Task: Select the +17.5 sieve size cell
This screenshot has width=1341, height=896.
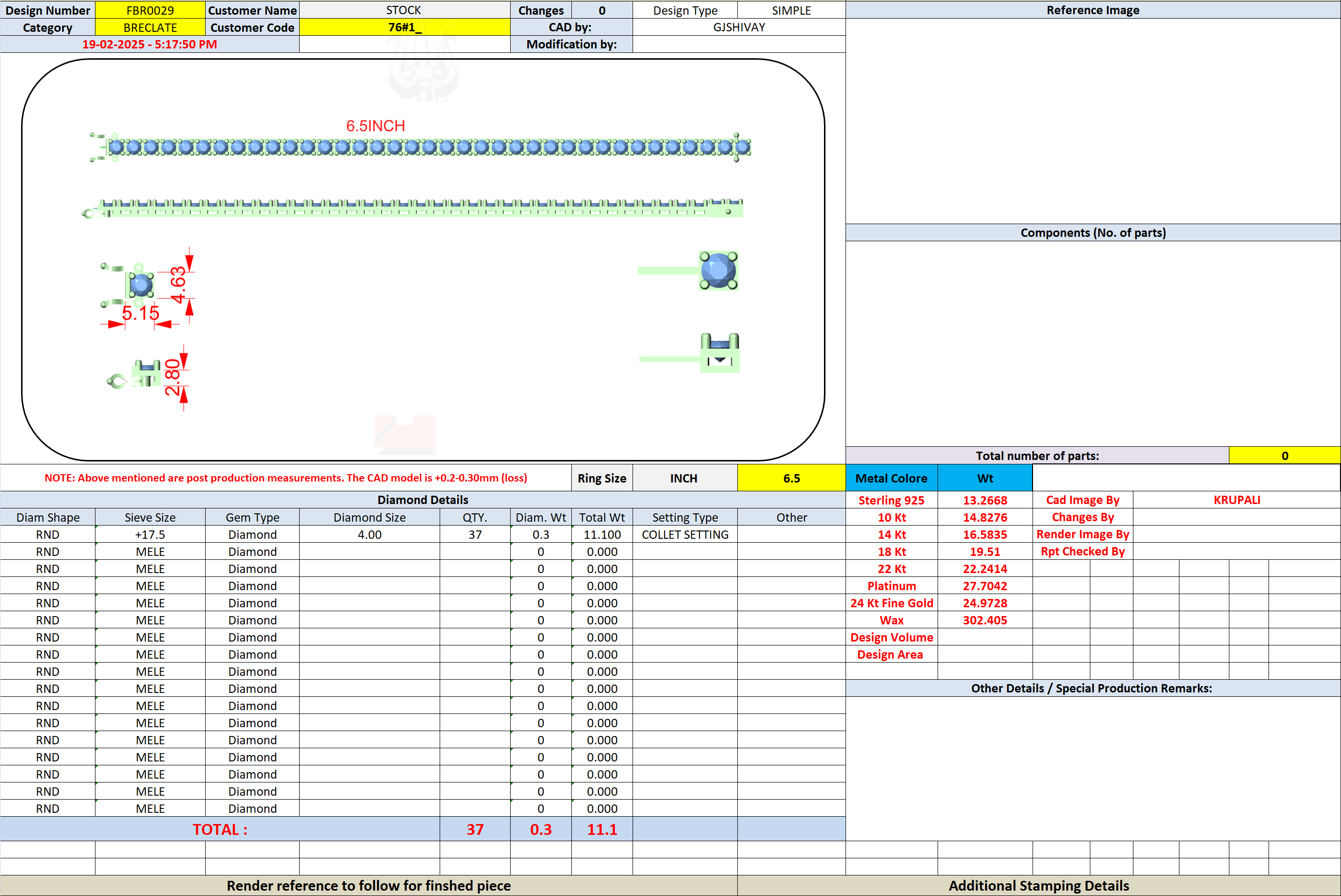Action: click(x=150, y=534)
